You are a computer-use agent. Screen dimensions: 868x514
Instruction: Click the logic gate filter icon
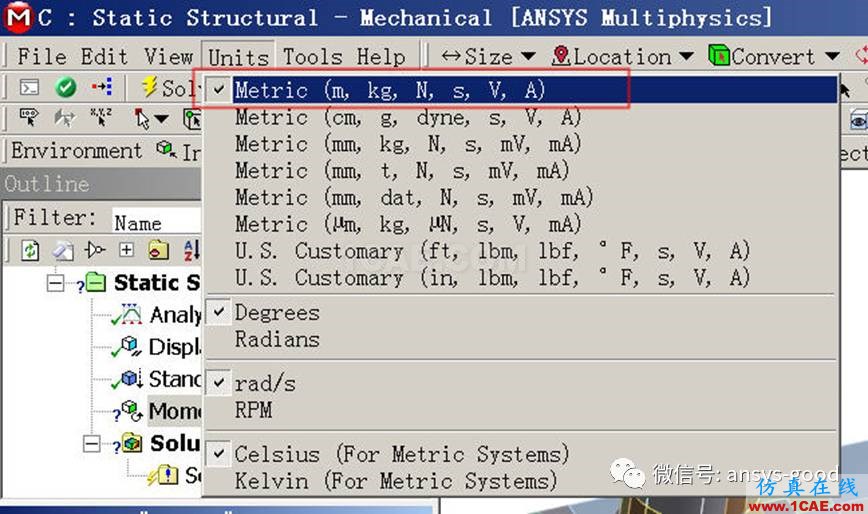pos(95,250)
